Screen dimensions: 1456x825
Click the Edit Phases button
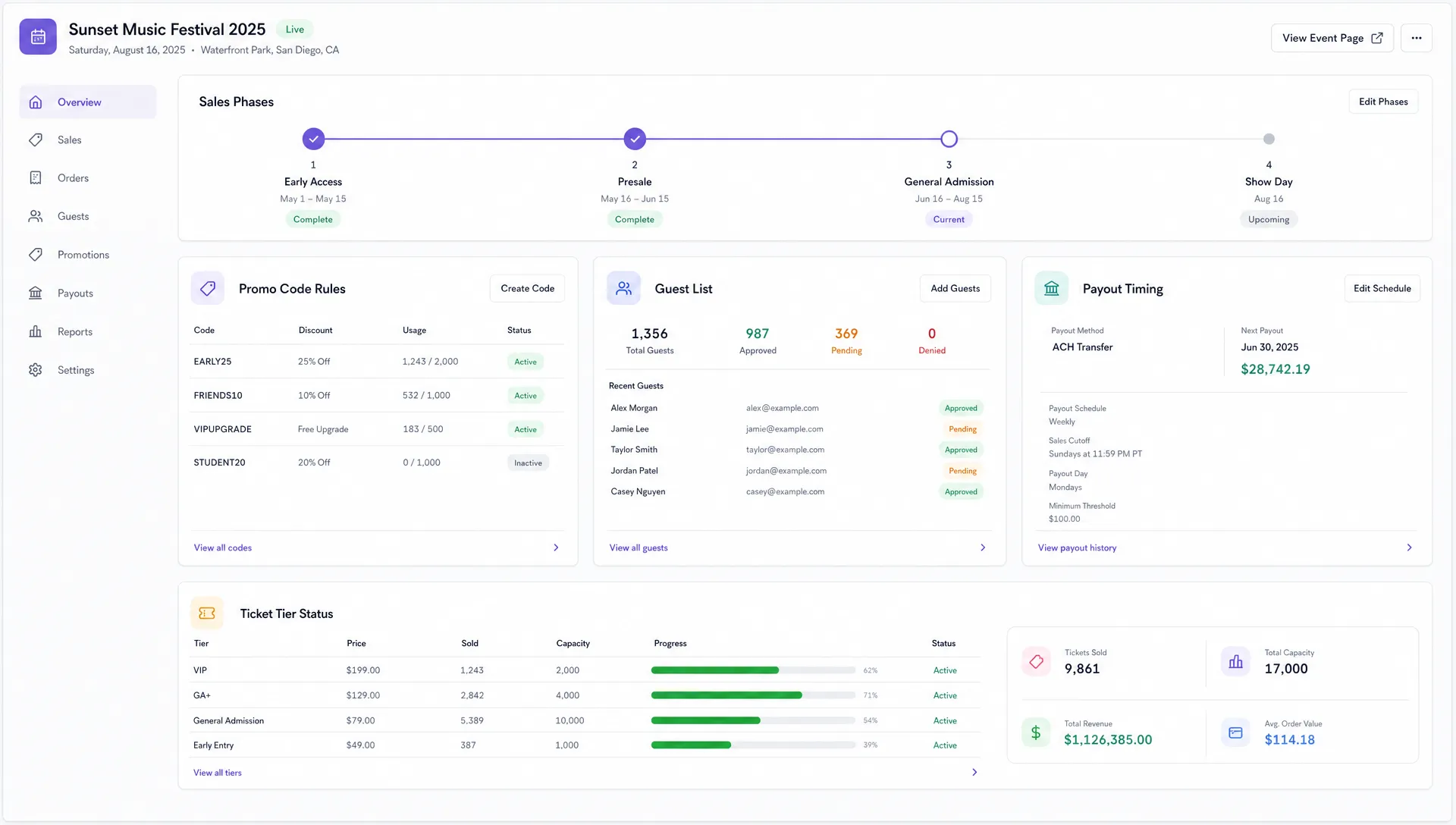click(1383, 102)
